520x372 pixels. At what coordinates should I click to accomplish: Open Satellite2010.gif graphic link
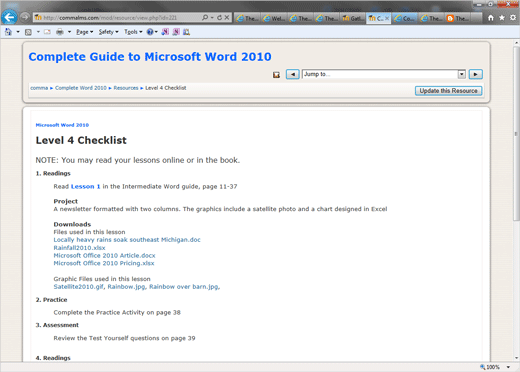[78, 287]
